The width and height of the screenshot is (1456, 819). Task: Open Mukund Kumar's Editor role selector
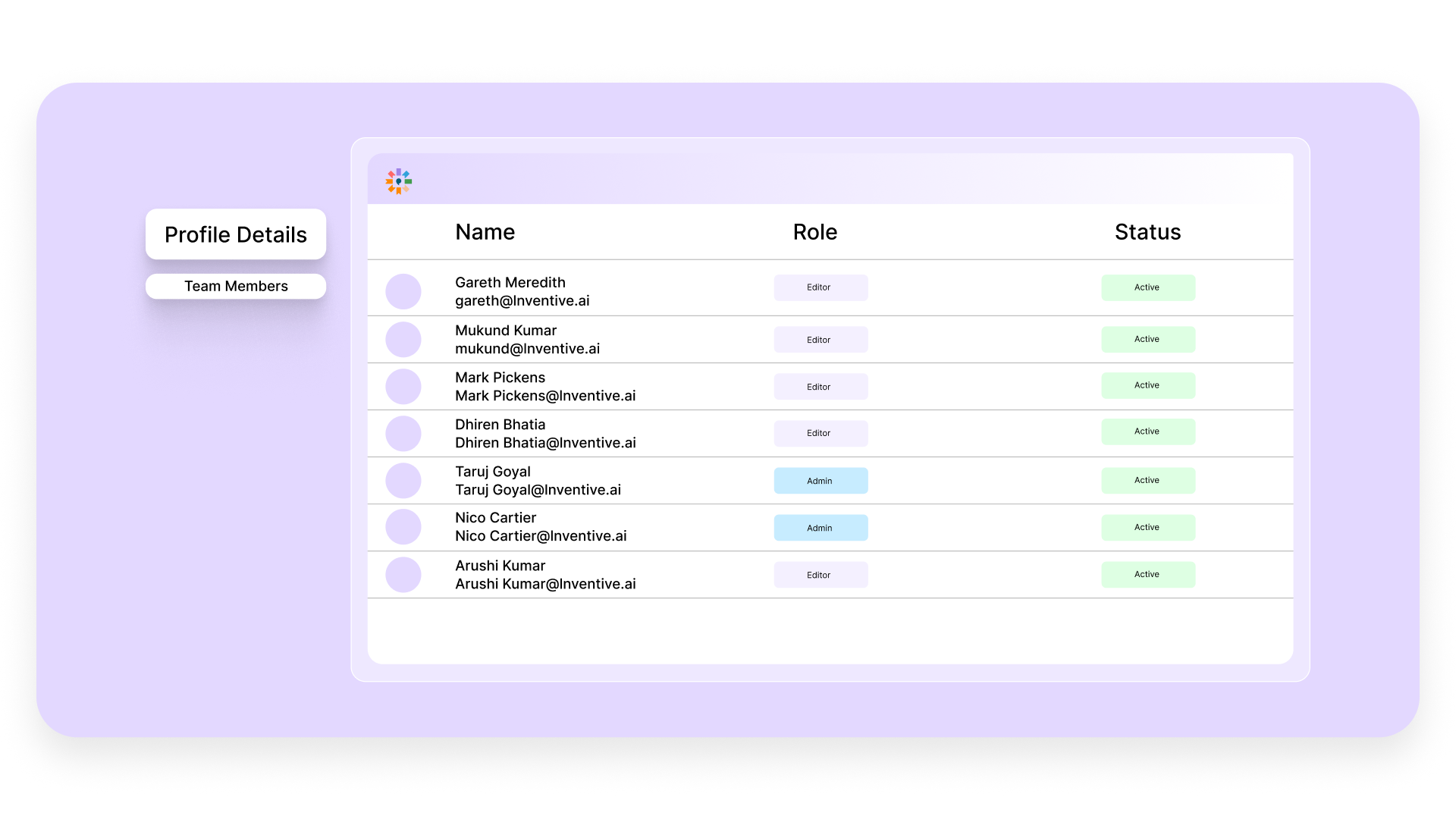821,339
